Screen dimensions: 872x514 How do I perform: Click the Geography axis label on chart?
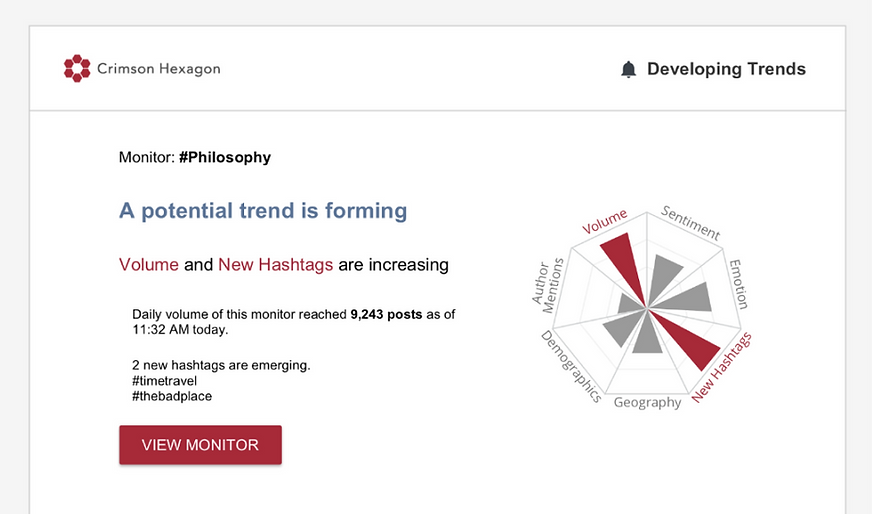point(647,402)
